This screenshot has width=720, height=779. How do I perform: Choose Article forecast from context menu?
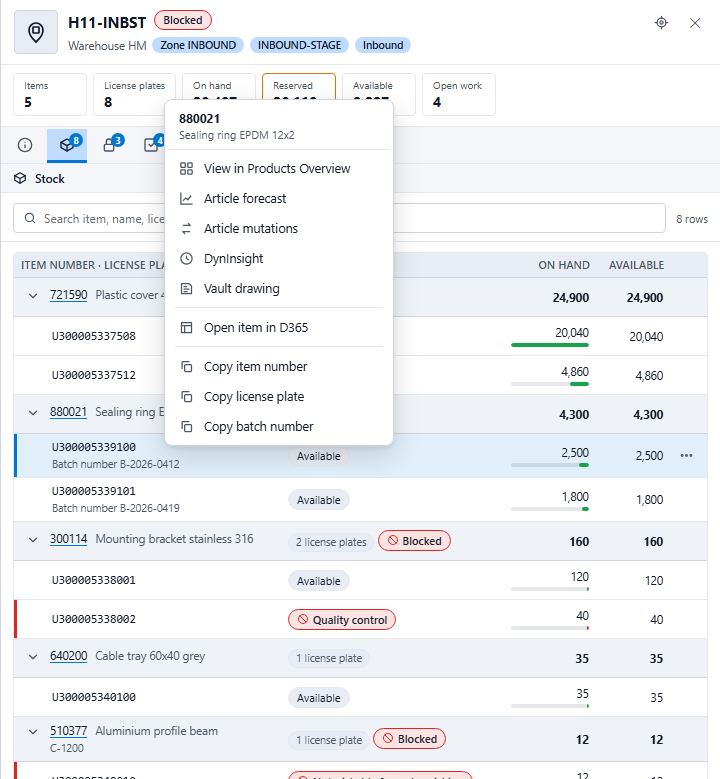point(279,199)
